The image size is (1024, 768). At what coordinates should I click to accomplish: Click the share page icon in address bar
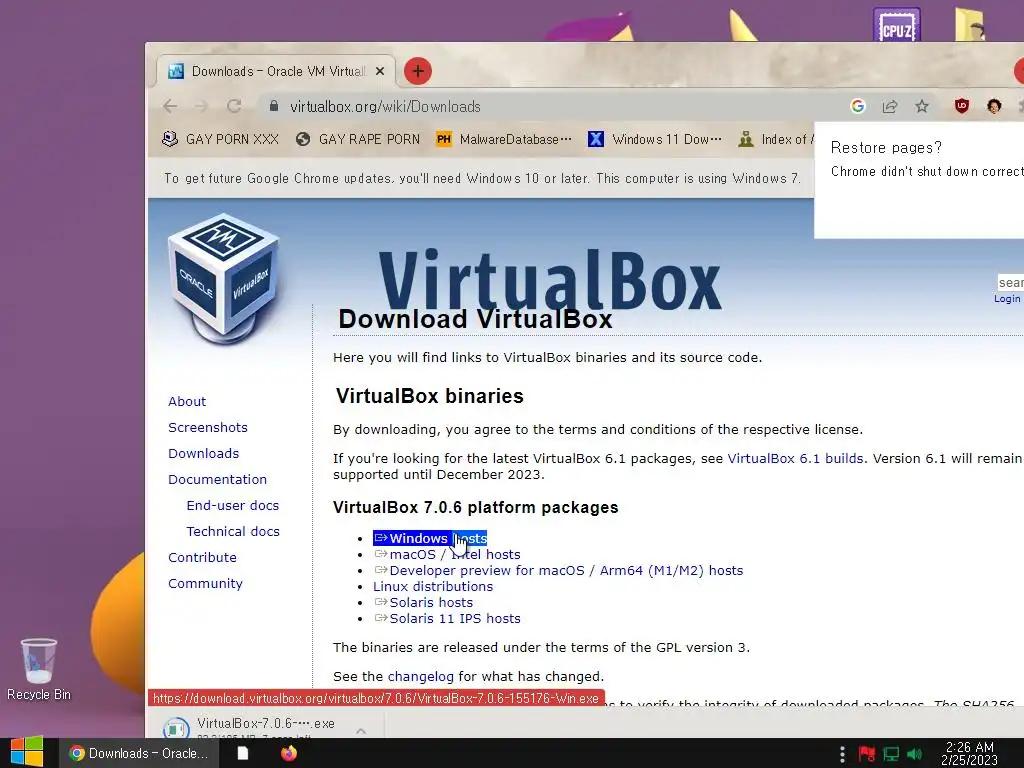(889, 106)
